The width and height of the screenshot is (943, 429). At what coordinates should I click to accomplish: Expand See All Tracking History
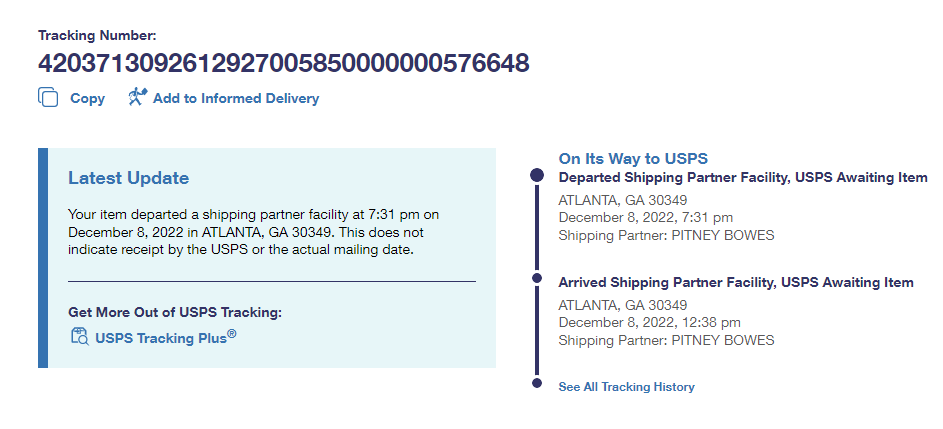[626, 386]
